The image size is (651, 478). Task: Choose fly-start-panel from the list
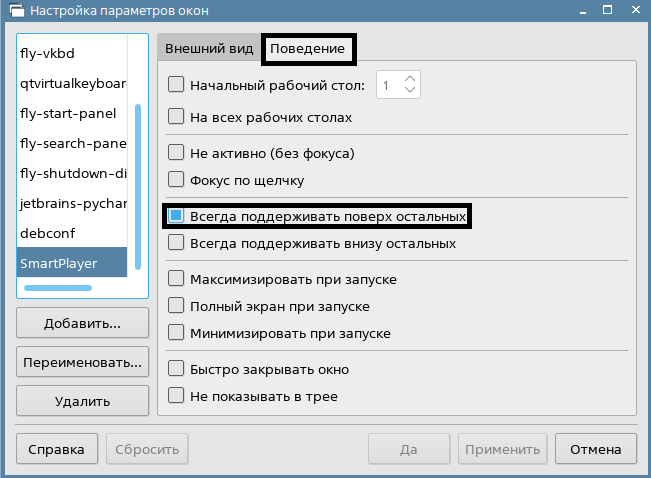73,112
